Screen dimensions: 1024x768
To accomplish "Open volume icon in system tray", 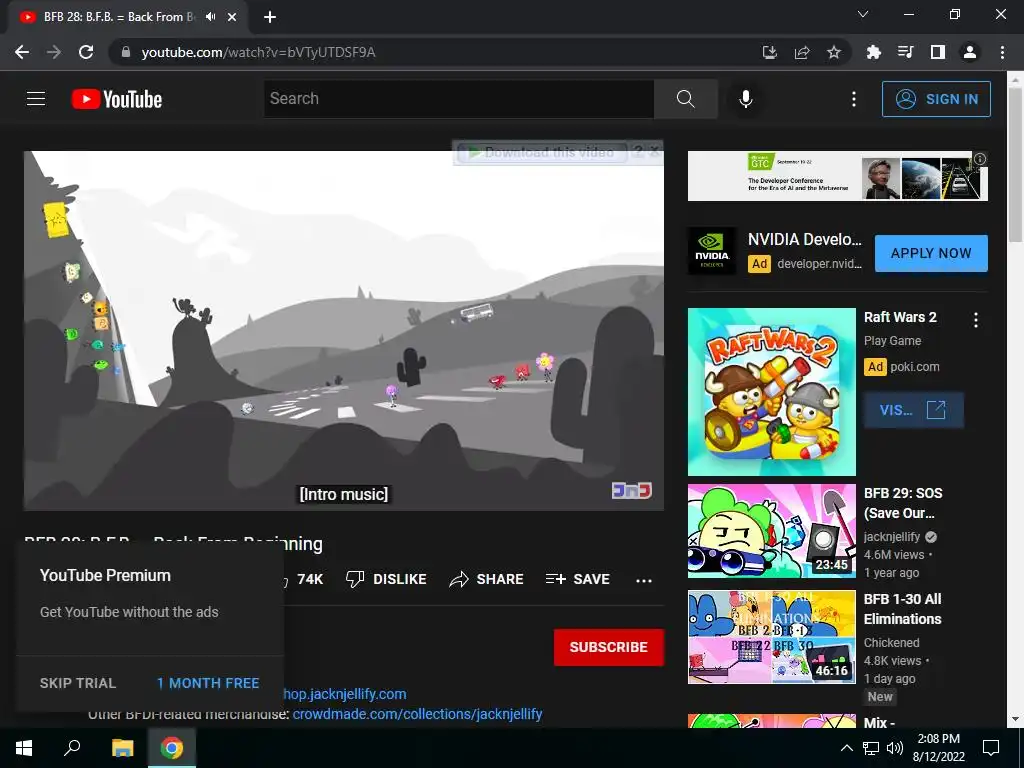I will pyautogui.click(x=895, y=748).
